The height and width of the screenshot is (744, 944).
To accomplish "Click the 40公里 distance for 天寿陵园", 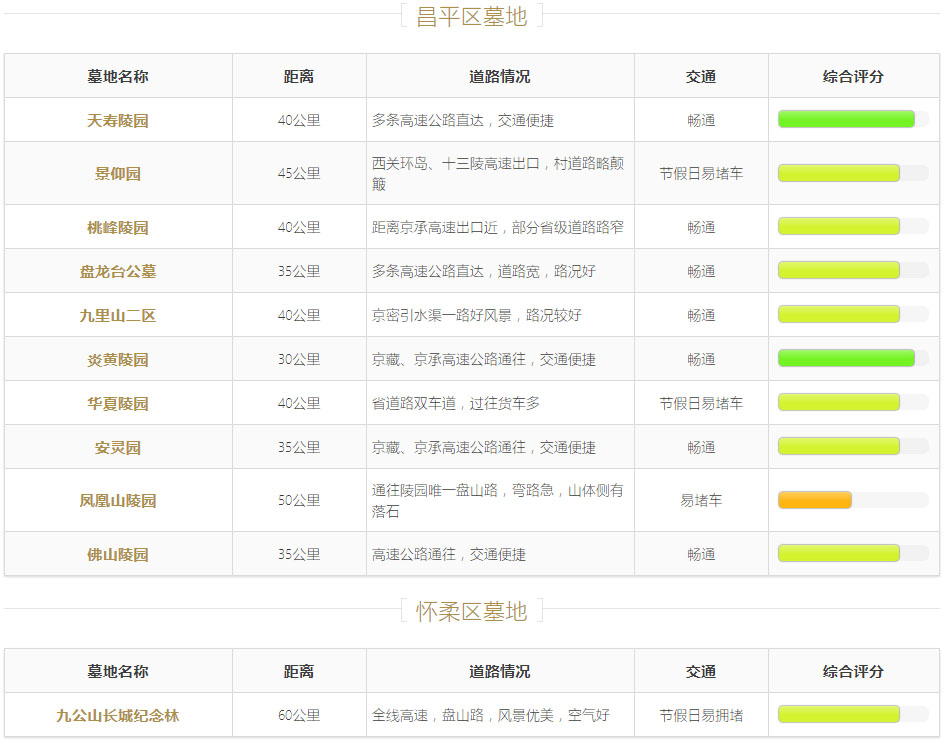I will [299, 120].
